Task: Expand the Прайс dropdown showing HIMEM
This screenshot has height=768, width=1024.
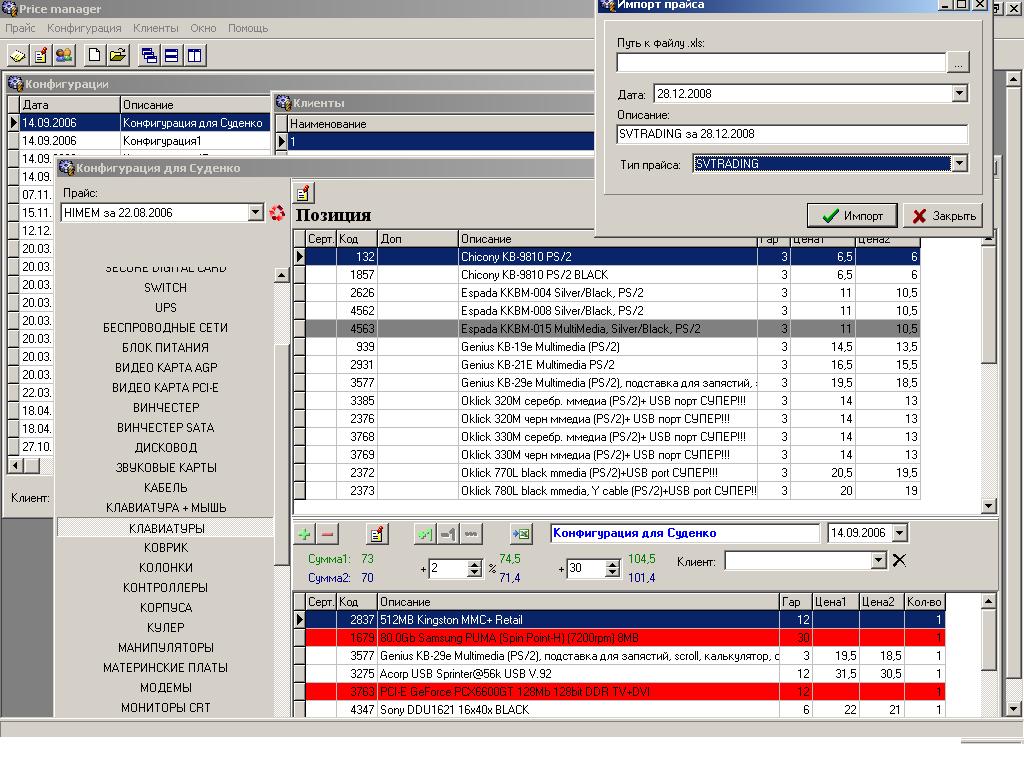Action: (x=255, y=213)
